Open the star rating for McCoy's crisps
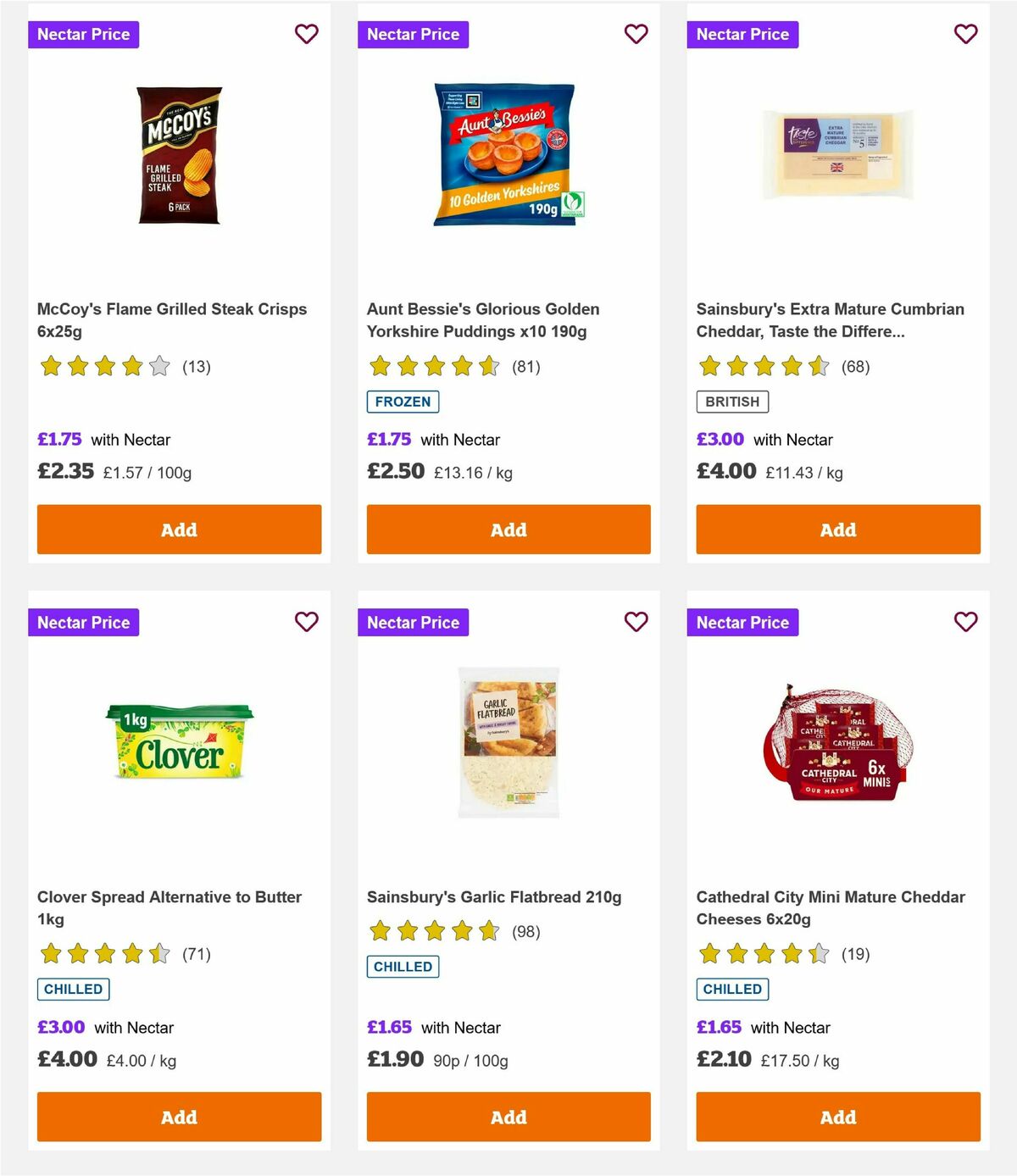 click(x=103, y=366)
